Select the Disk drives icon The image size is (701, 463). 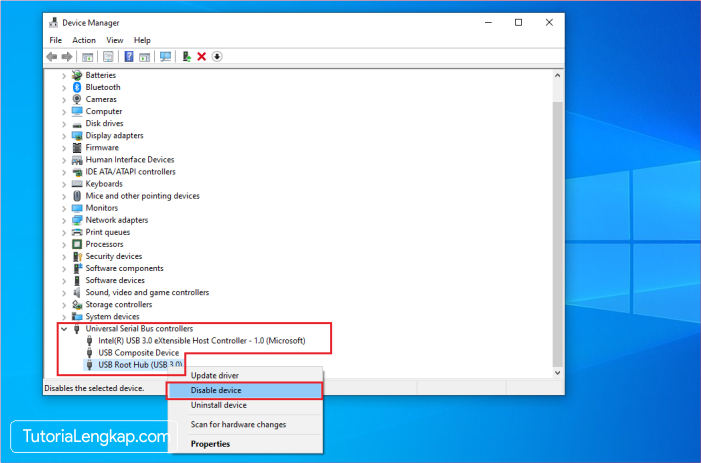77,125
